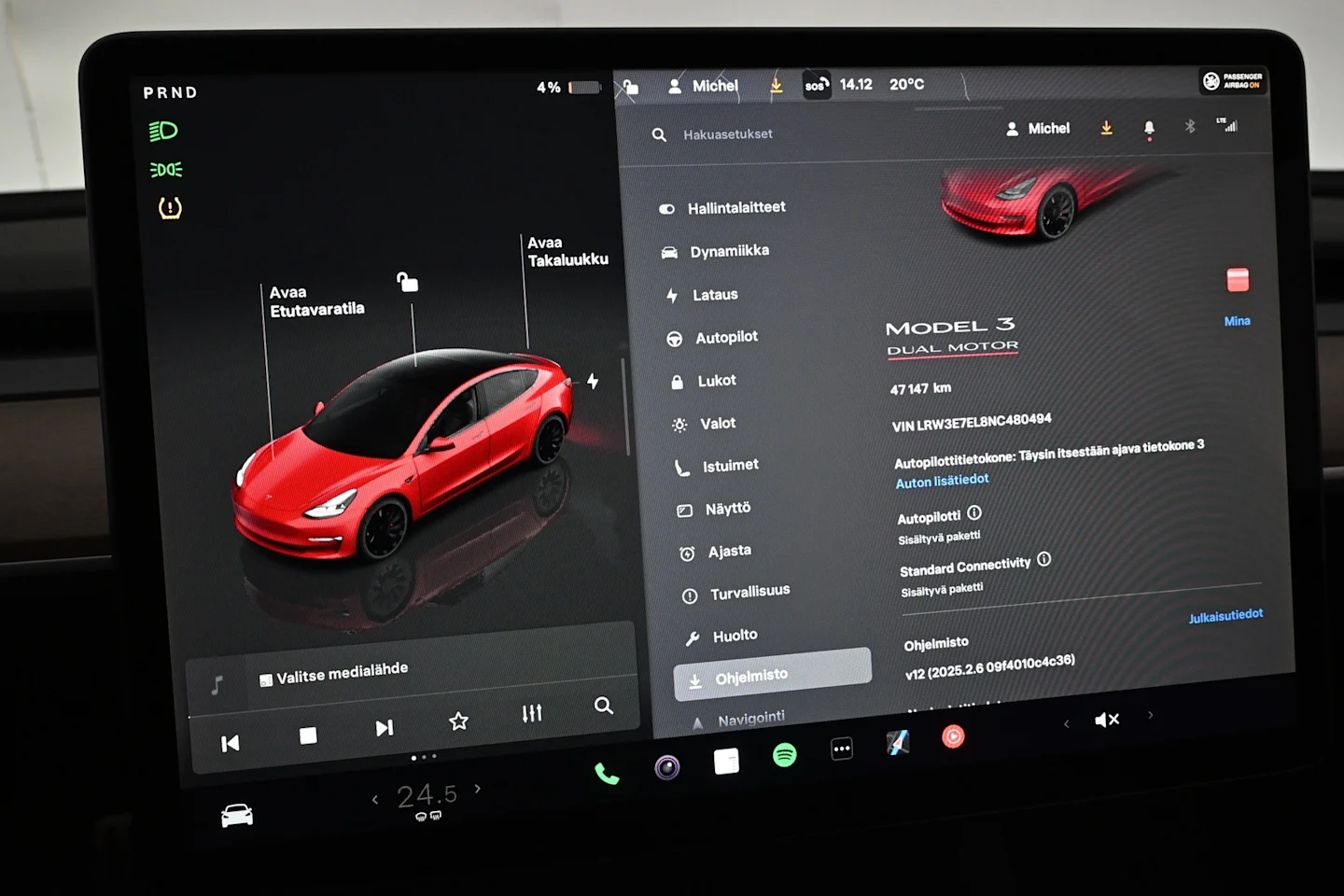The height and width of the screenshot is (896, 1344).
Task: Tap the download icon in settings header
Action: (1106, 128)
